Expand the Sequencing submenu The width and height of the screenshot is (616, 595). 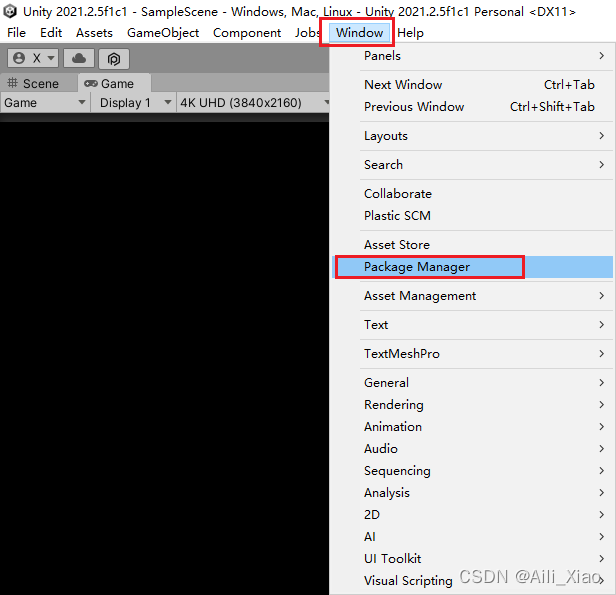tap(473, 471)
